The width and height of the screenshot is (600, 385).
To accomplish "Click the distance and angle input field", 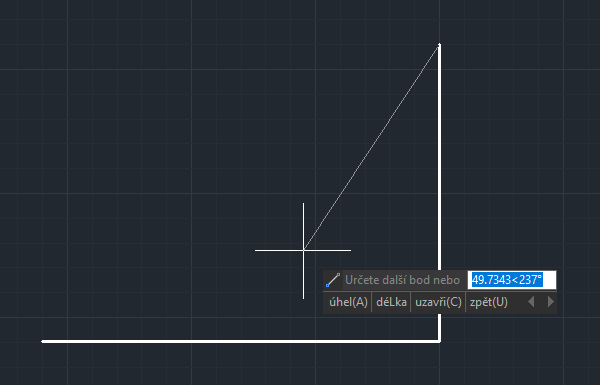I will [512, 280].
